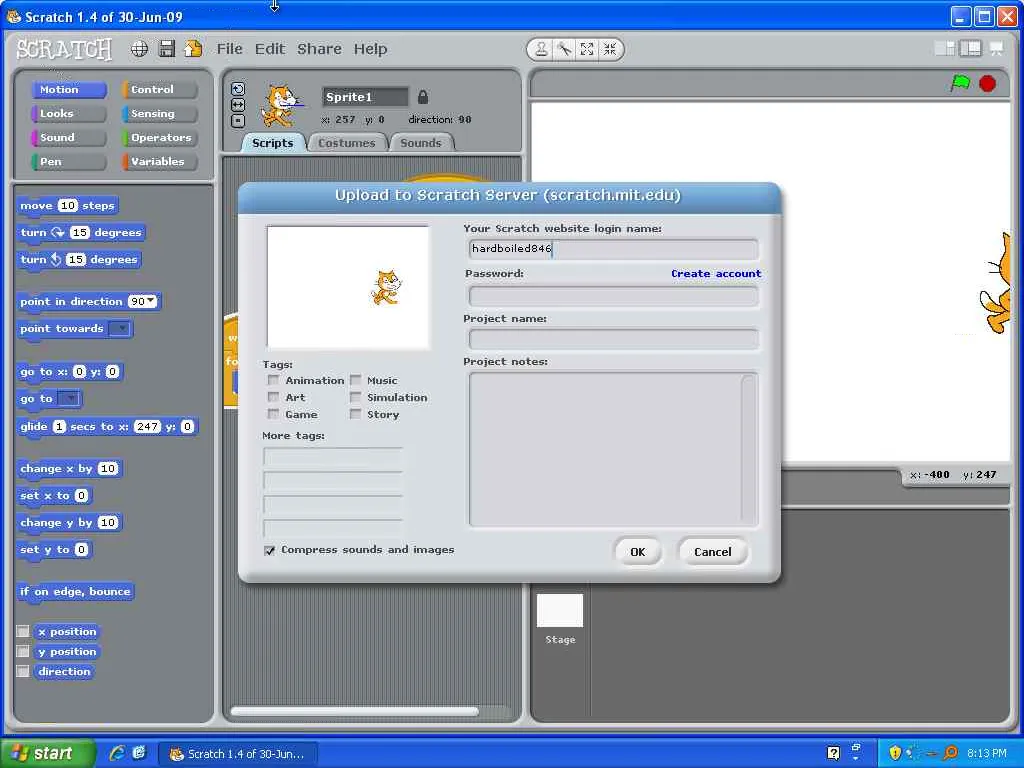Switch to full stage view
Image resolution: width=1024 pixels, height=768 pixels.
pos(970,48)
